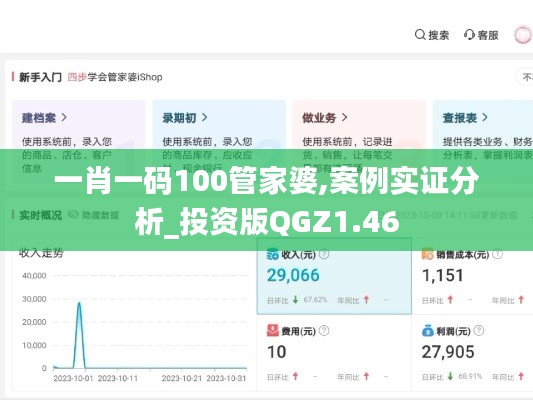
Task: Click help icon next to 利润(元)
Action: [479, 330]
